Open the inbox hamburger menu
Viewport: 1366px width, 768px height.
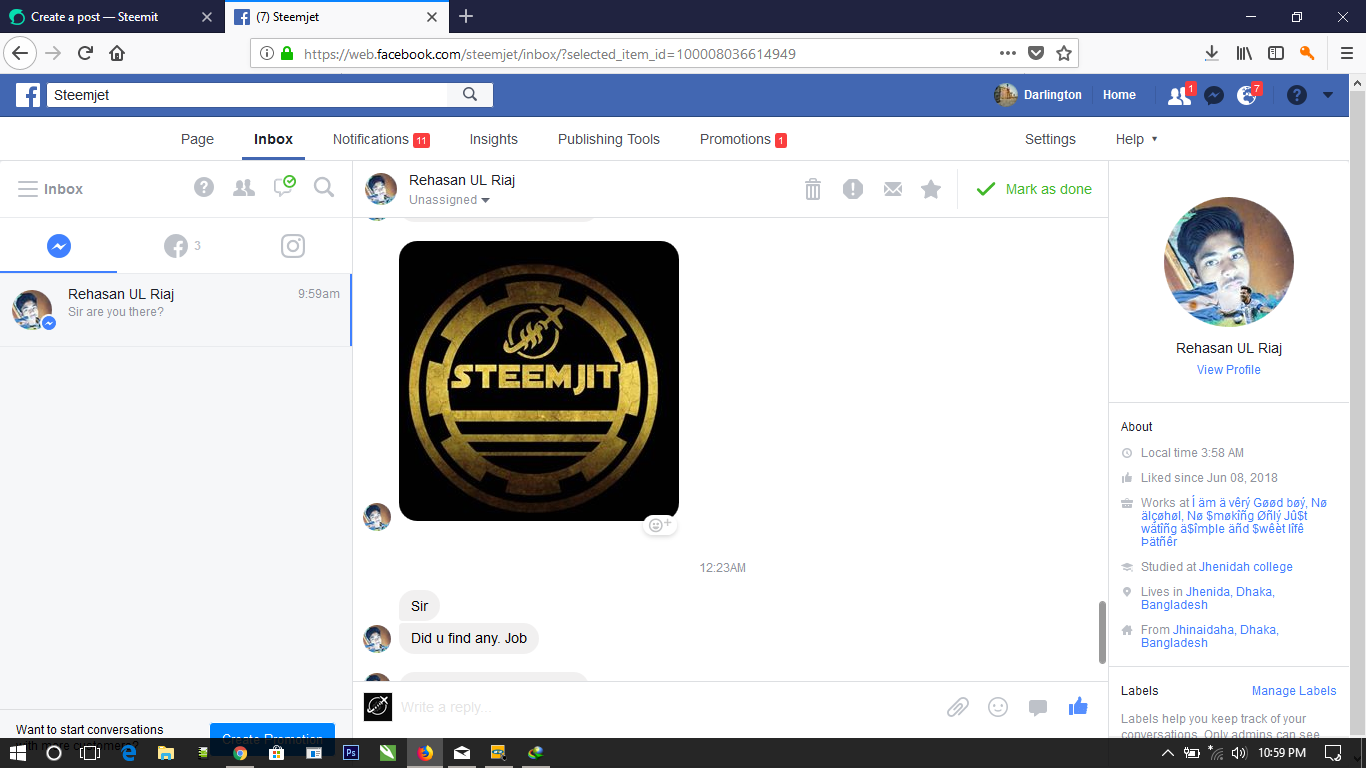[28, 189]
